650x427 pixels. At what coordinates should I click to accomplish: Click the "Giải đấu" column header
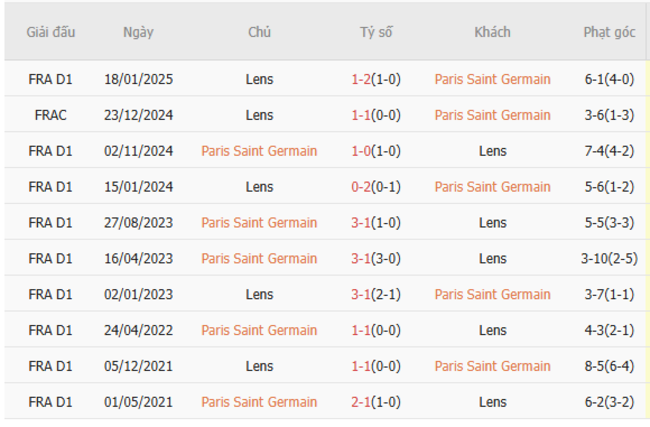pyautogui.click(x=50, y=32)
